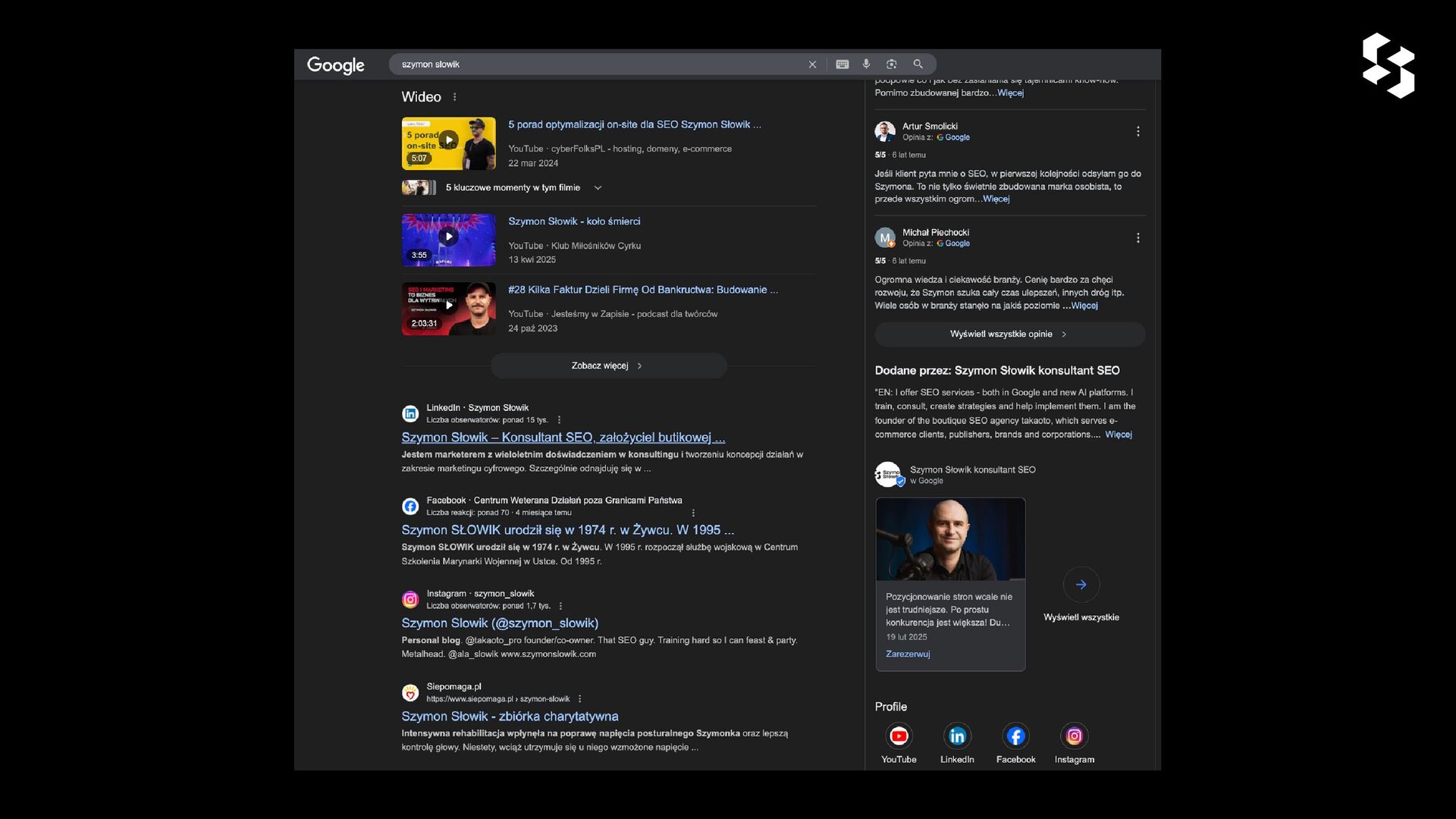Click the Facebook favicon in results
This screenshot has height=819, width=1456.
point(410,507)
